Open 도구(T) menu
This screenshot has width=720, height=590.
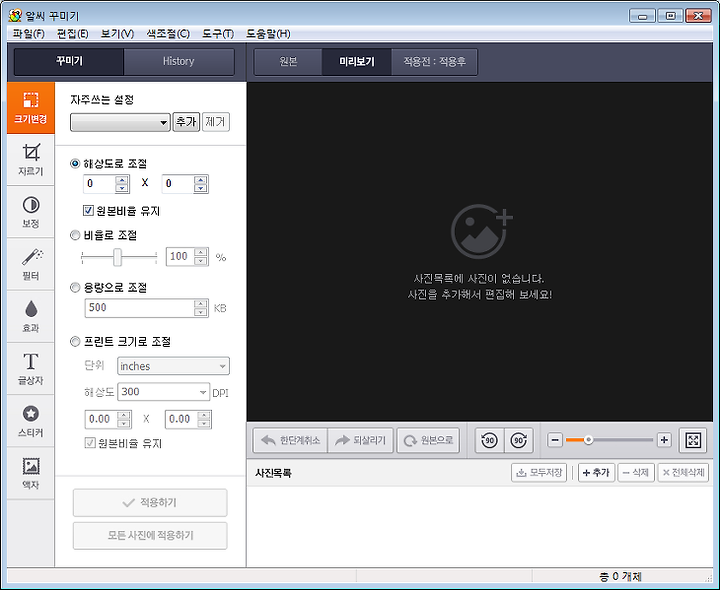pyautogui.click(x=218, y=34)
